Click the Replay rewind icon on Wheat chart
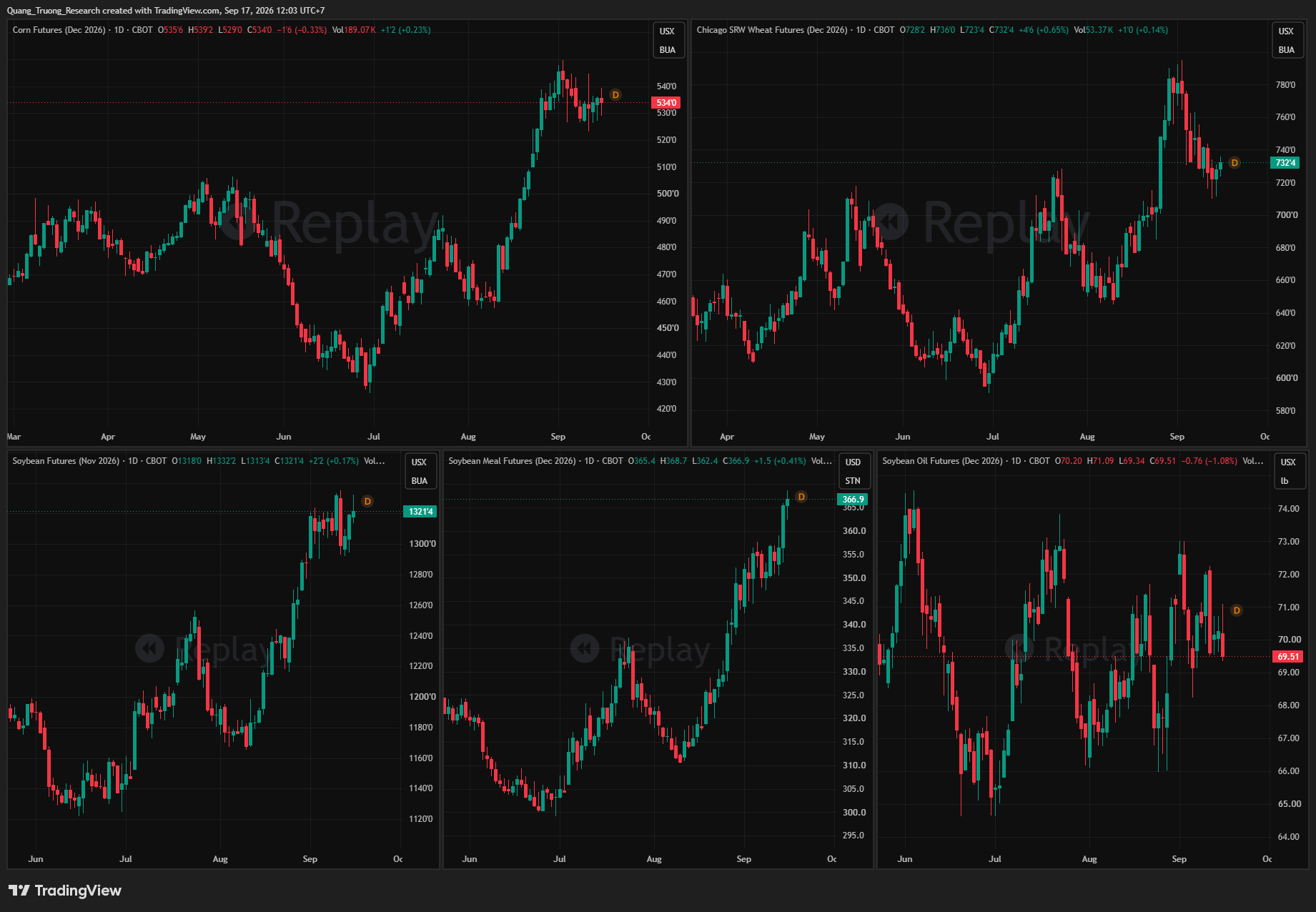This screenshot has width=1316, height=912. (889, 222)
